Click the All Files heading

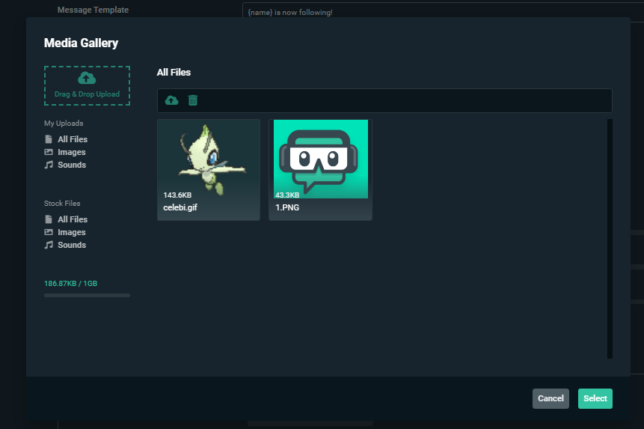(174, 72)
